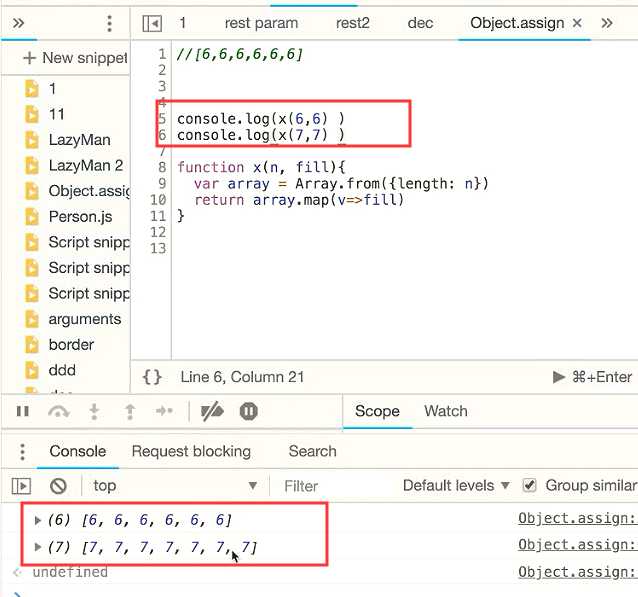
Task: Open Object.assign source link for (6) array
Action: point(577,518)
